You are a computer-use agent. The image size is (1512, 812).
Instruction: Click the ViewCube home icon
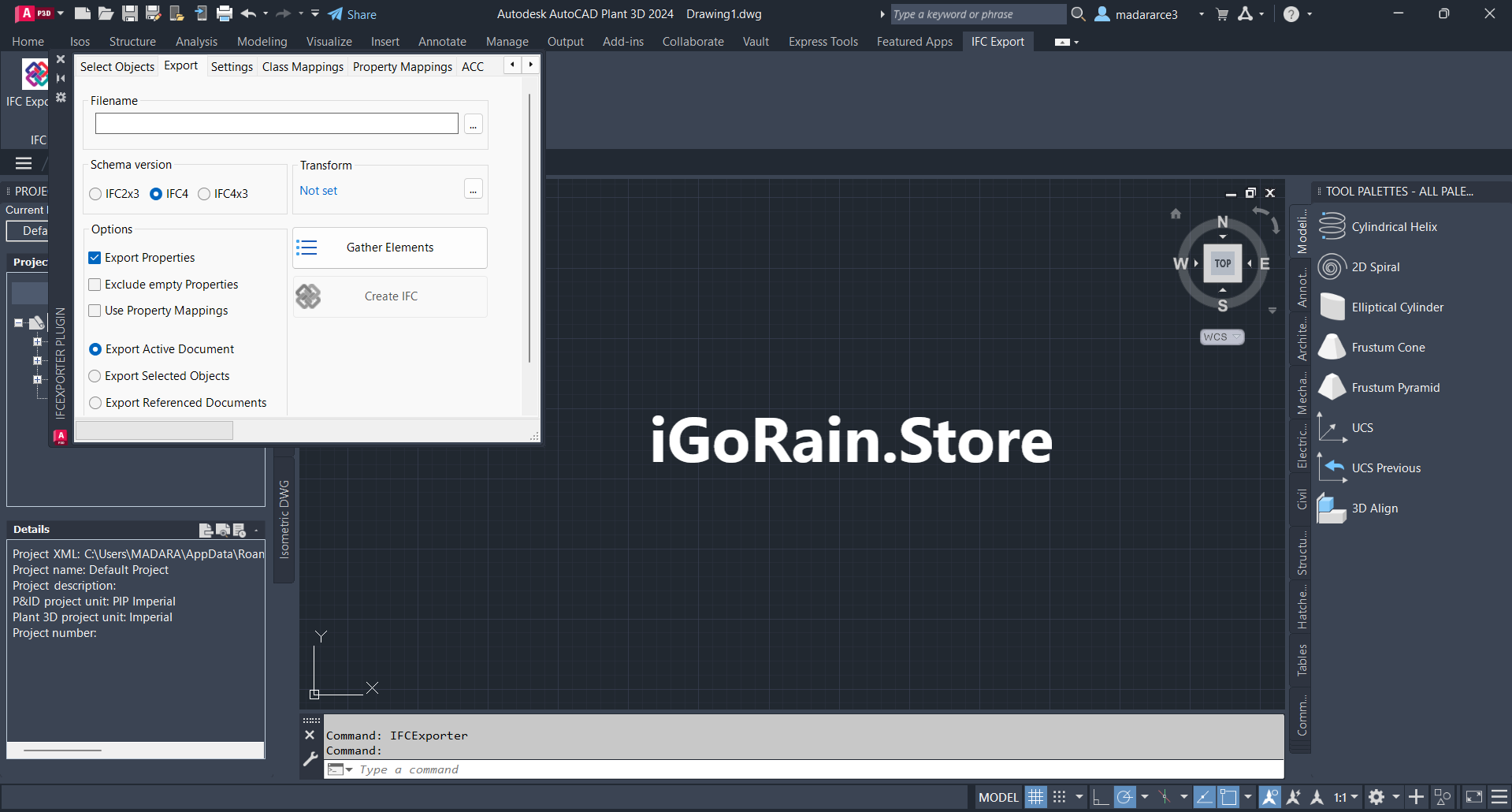[1176, 214]
